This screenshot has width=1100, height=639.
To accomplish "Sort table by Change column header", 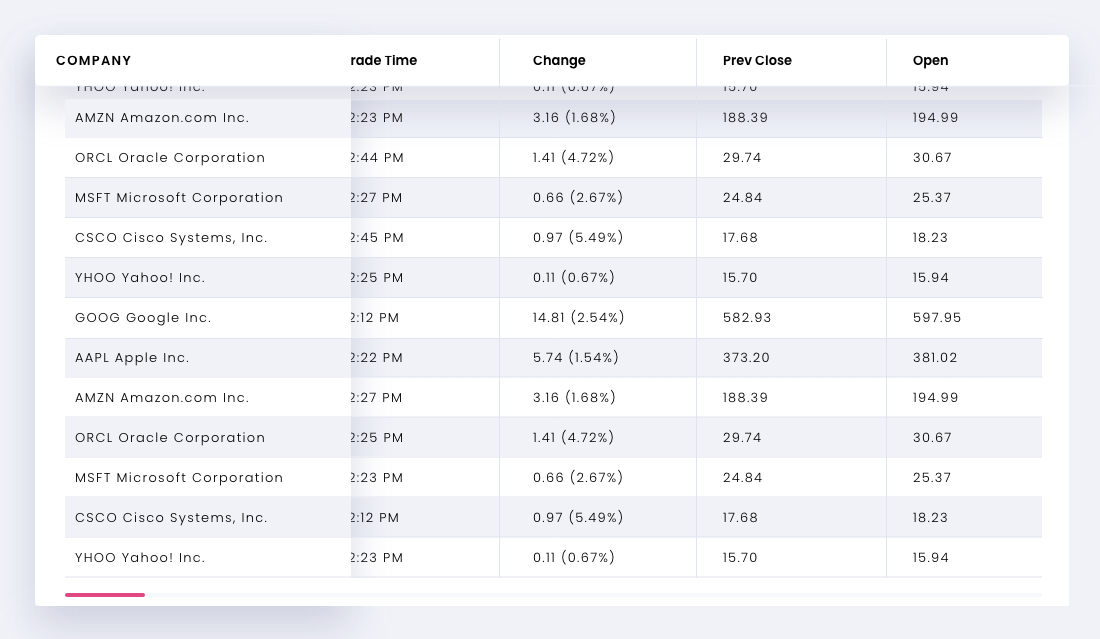I will (x=559, y=61).
